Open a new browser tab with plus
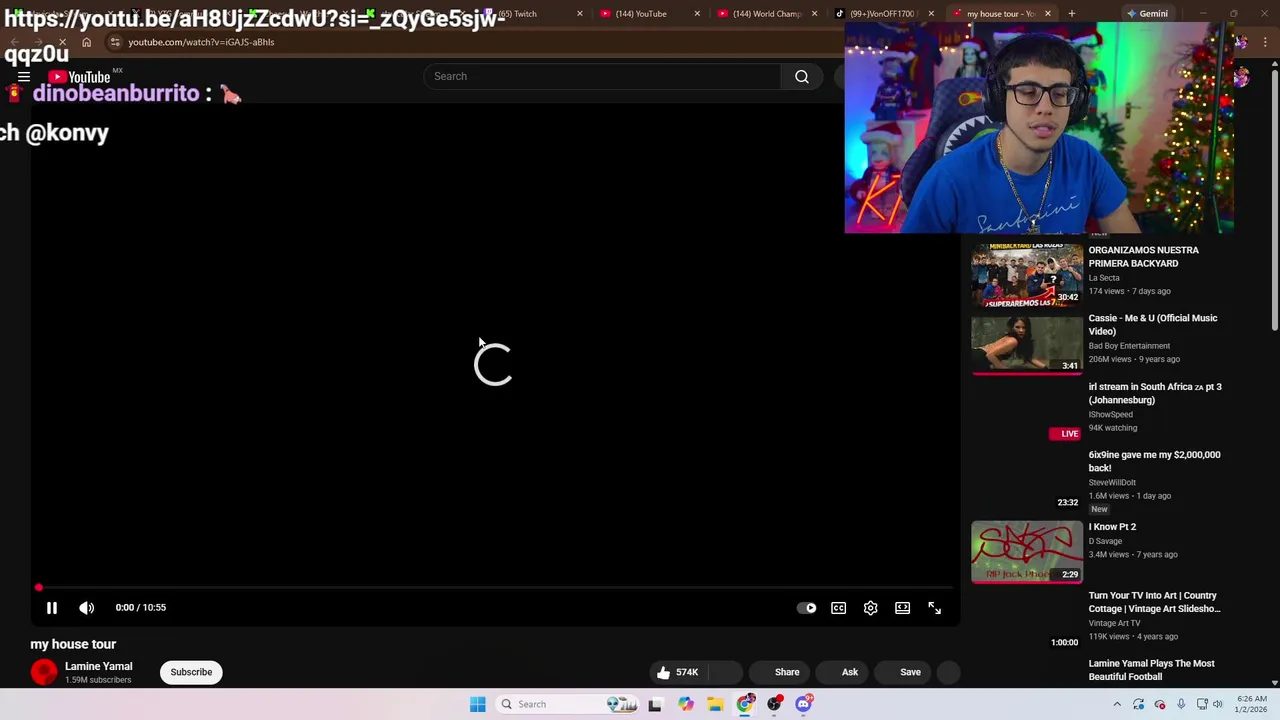The image size is (1280, 720). coord(1071,14)
